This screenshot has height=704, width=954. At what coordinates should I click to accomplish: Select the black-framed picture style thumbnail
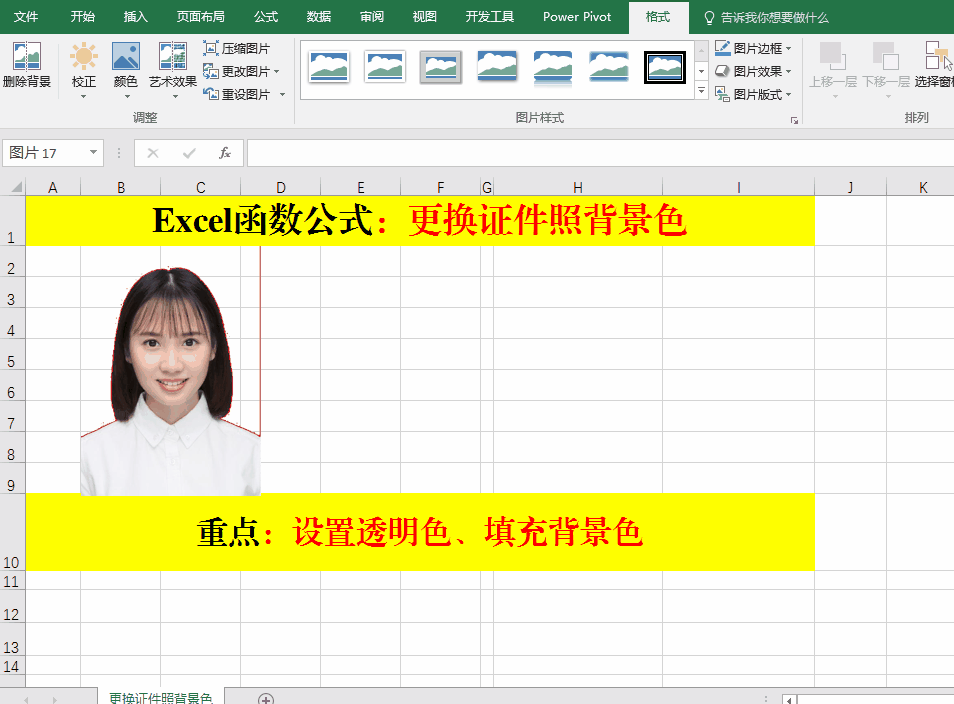(665, 67)
